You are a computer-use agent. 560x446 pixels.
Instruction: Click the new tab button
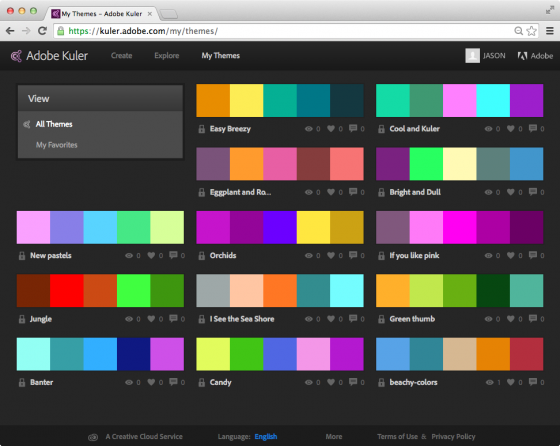pyautogui.click(x=169, y=14)
